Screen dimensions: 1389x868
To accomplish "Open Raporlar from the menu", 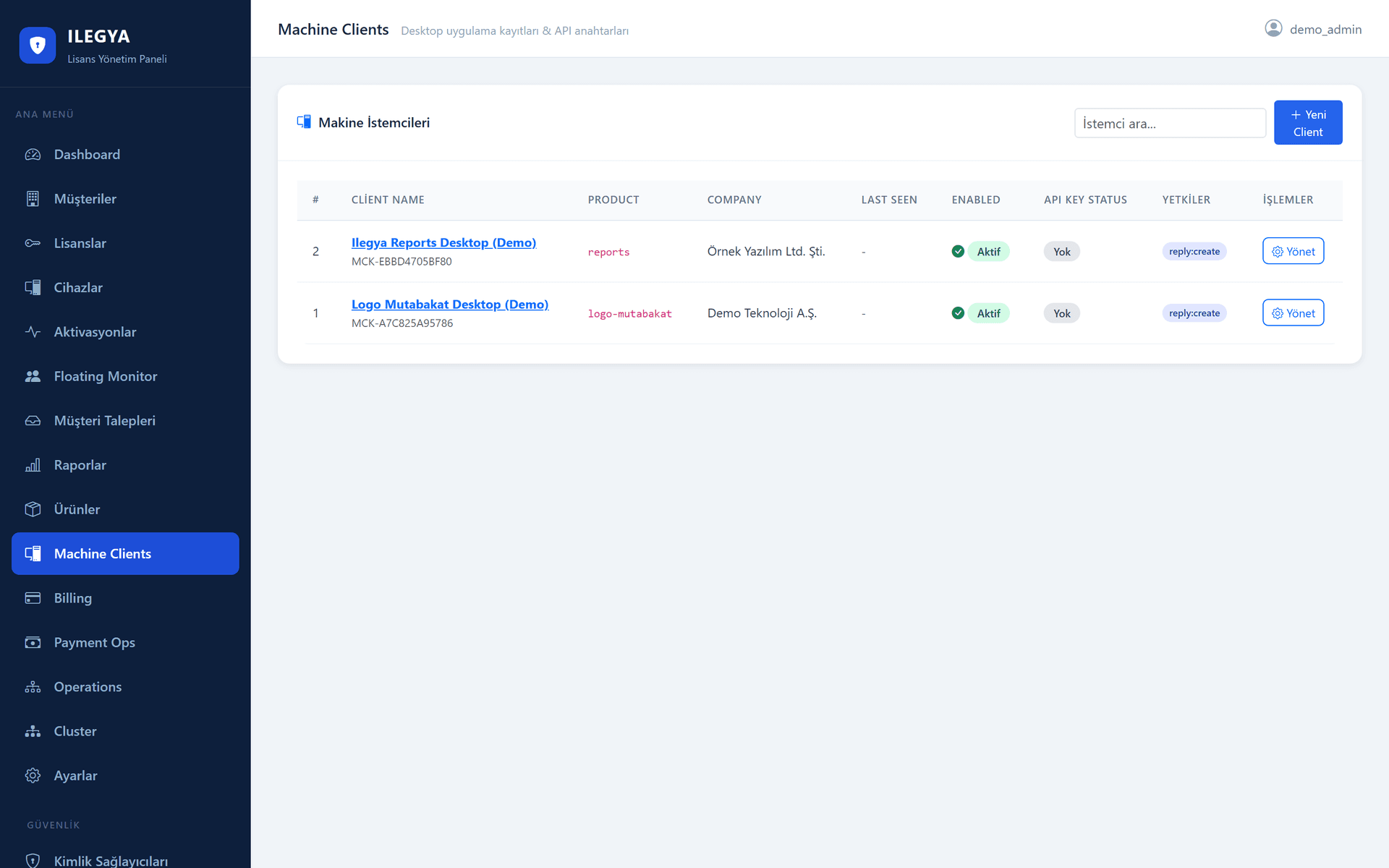I will (125, 465).
